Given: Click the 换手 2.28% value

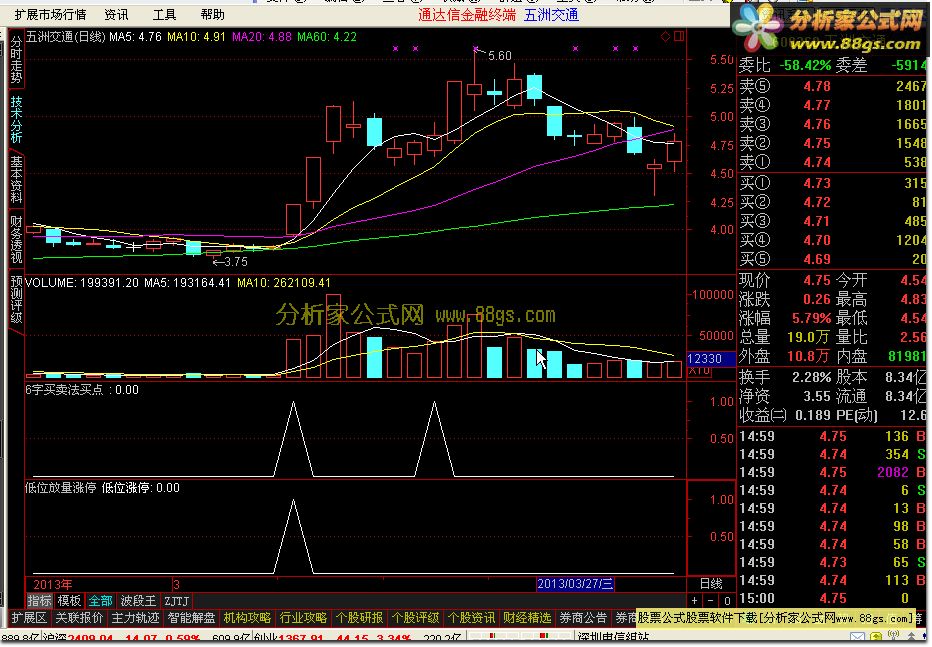Looking at the screenshot, I should pyautogui.click(x=811, y=377).
